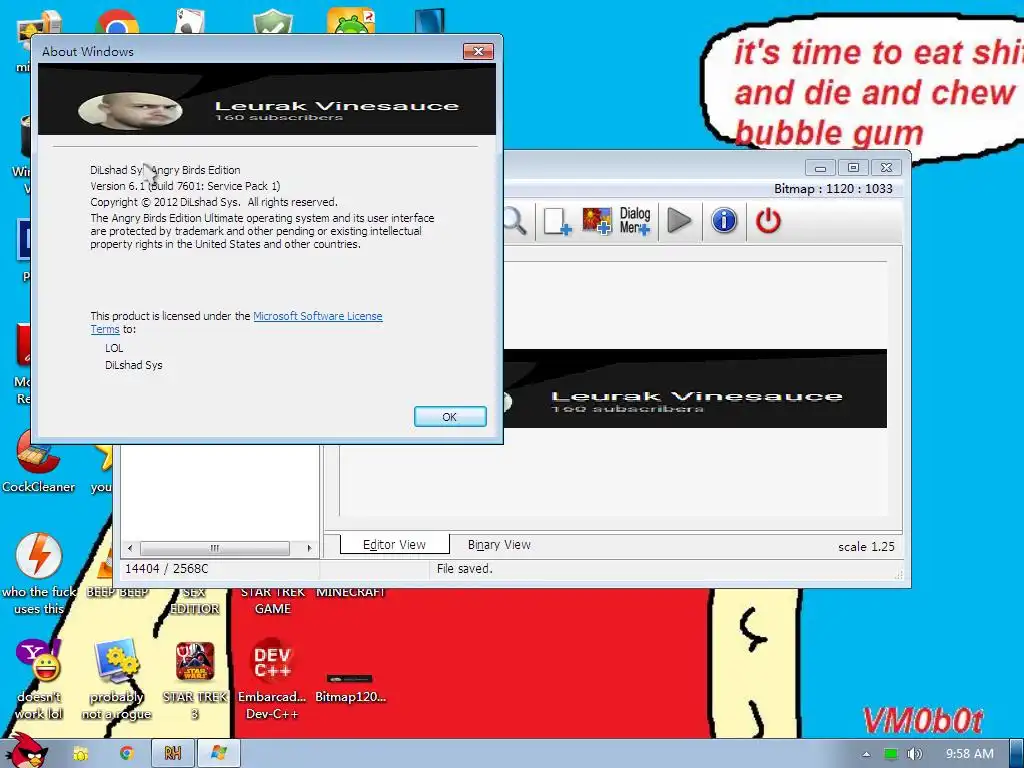Image resolution: width=1024 pixels, height=768 pixels.
Task: Click the SEX EDITIOR desktop label
Action: coord(195,601)
